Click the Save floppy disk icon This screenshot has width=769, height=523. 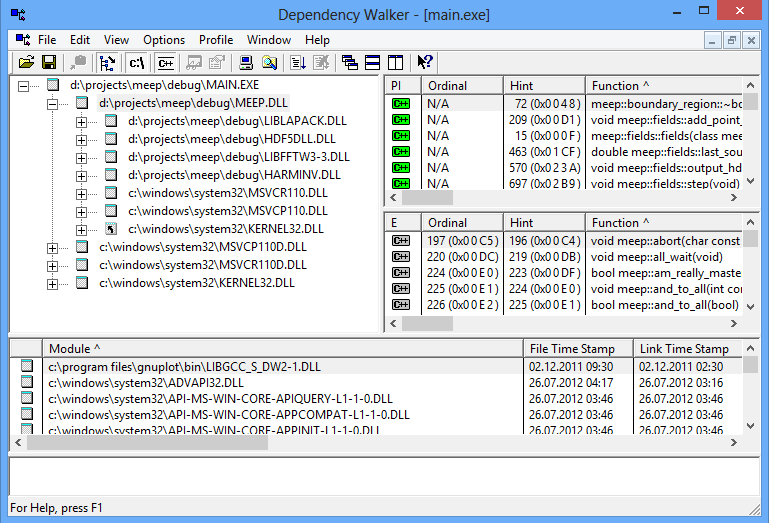(x=47, y=63)
